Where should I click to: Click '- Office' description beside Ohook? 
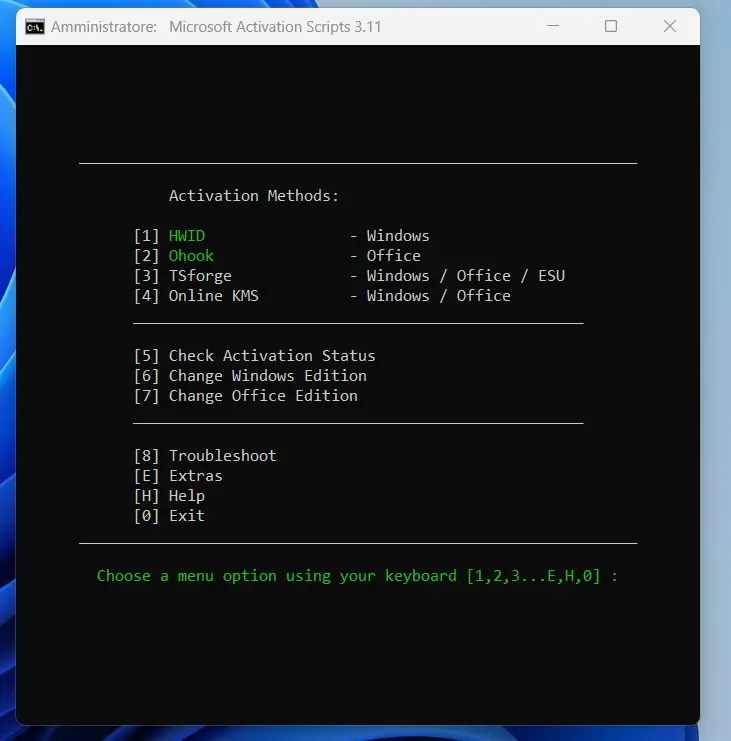(x=385, y=256)
